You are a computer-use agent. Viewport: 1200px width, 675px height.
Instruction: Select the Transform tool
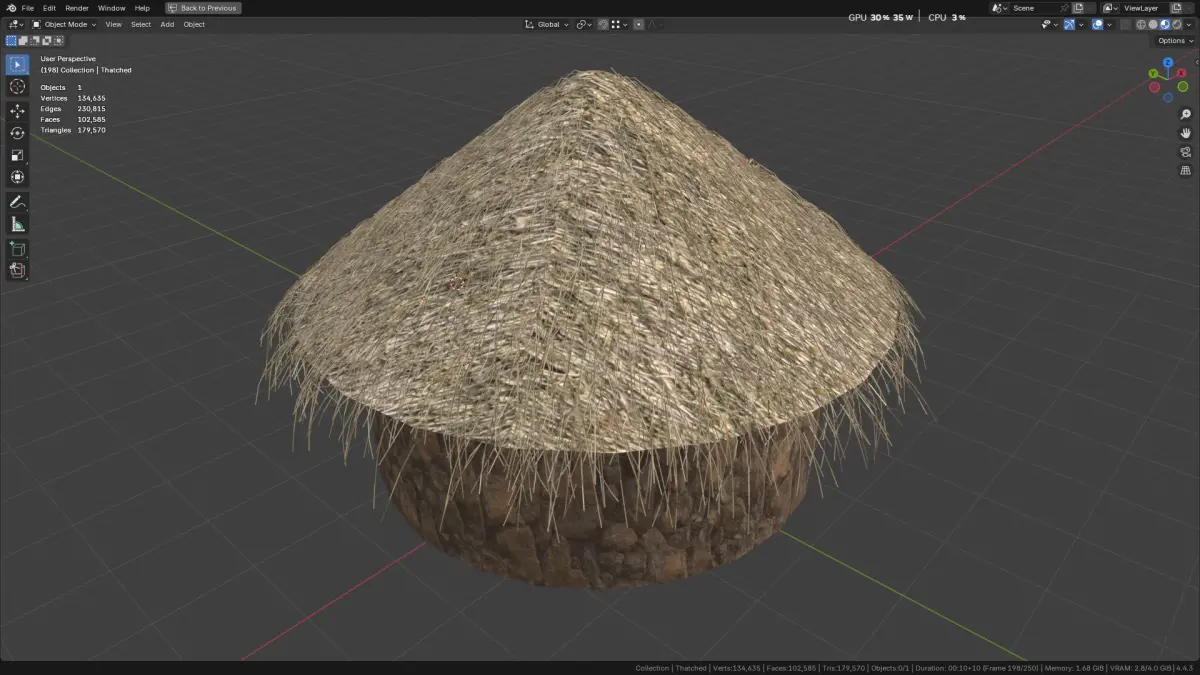[17, 177]
